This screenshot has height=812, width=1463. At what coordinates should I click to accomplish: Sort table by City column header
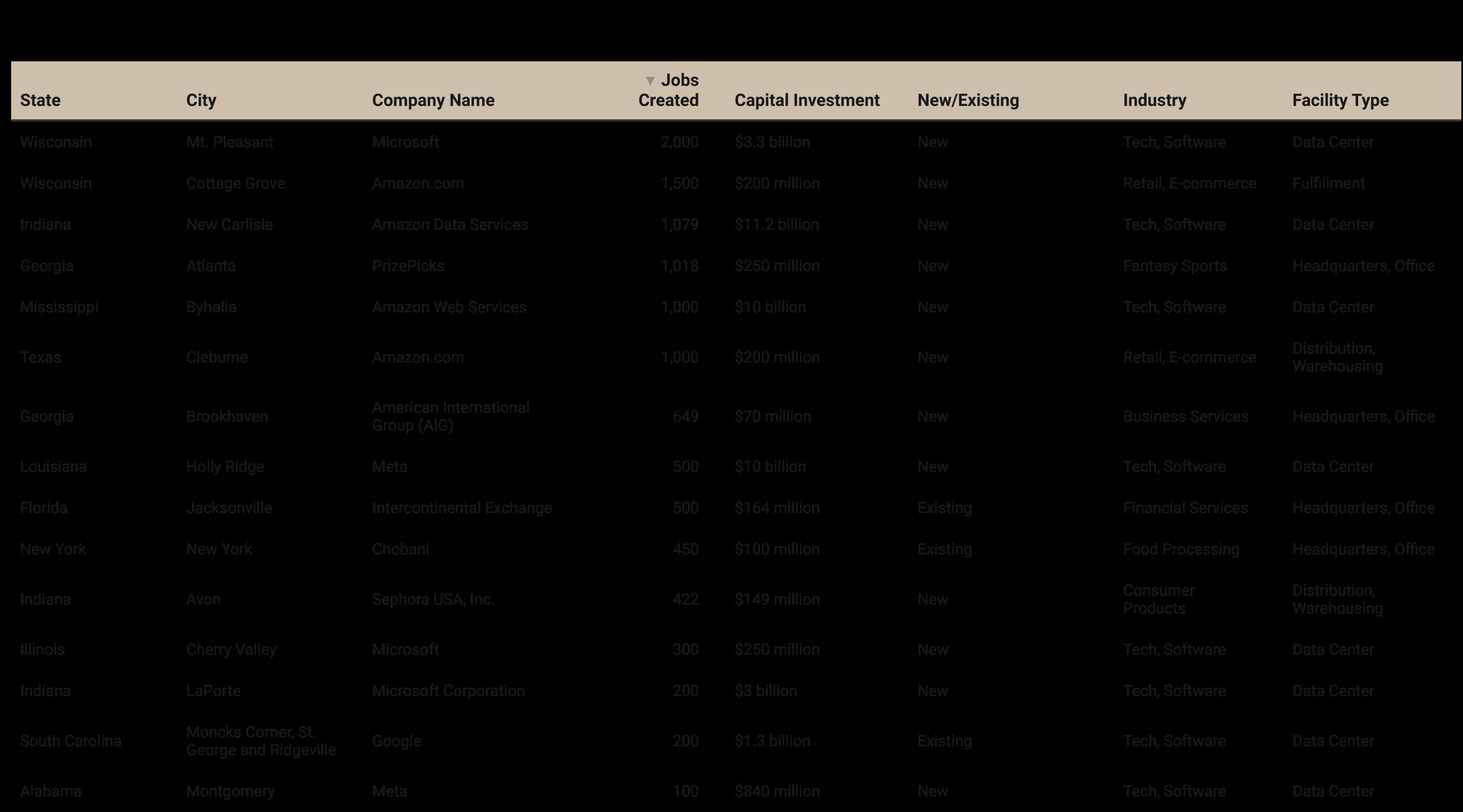point(201,100)
